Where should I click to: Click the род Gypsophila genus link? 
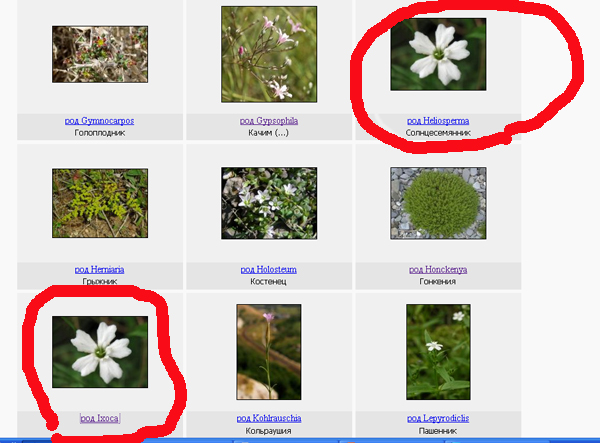click(x=268, y=121)
